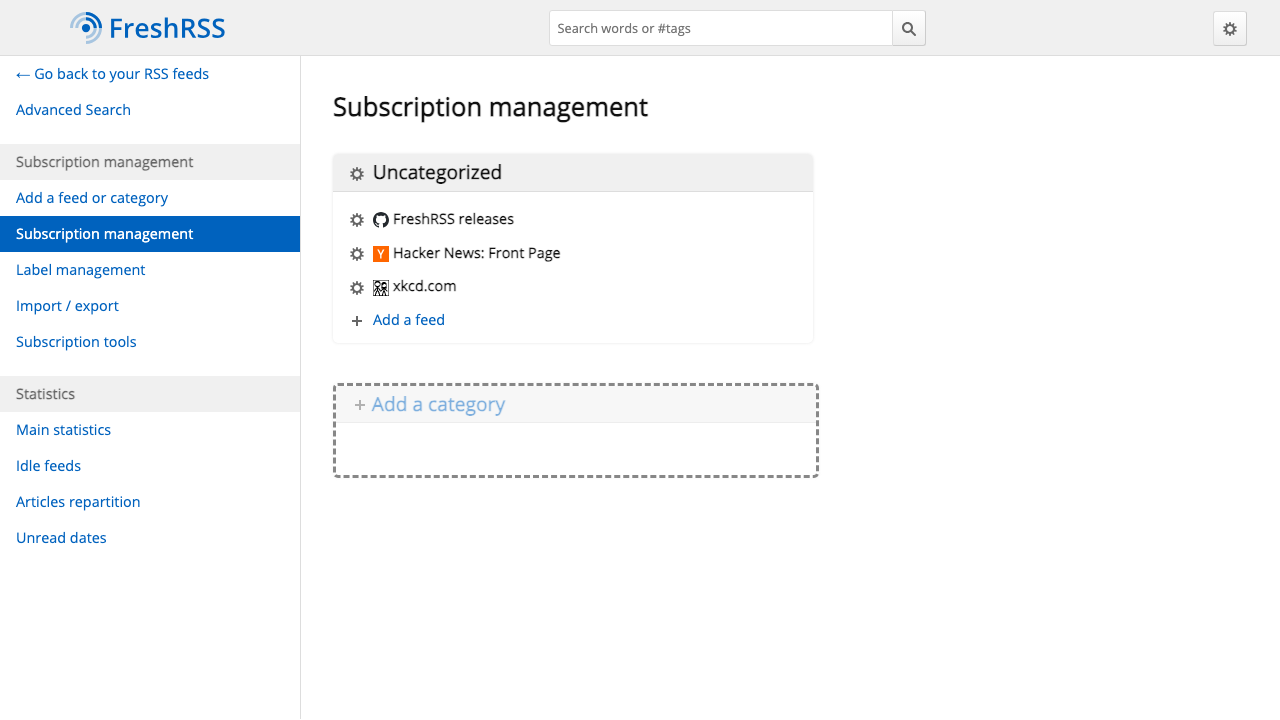Image resolution: width=1280 pixels, height=720 pixels.
Task: Click the Uncategorized category title
Action: coord(437,172)
